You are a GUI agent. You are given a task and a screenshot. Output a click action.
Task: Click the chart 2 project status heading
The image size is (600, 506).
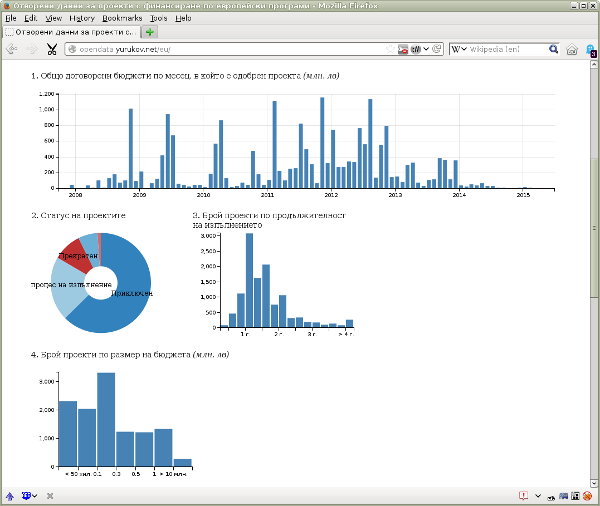[78, 215]
